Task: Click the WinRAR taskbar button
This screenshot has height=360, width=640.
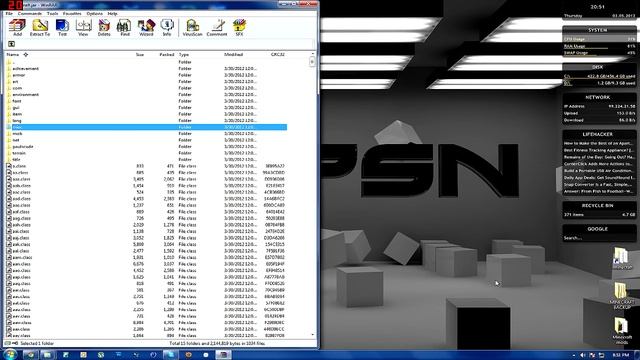Action: tap(223, 355)
